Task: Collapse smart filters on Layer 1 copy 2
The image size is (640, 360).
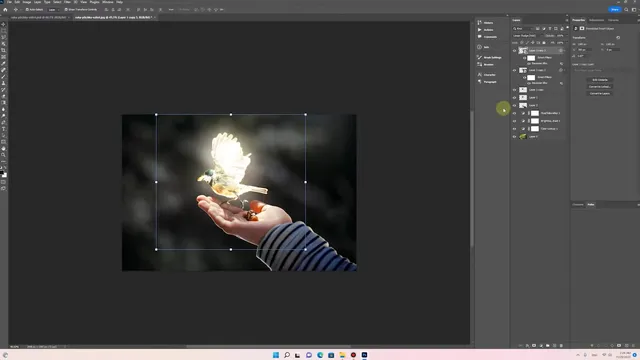Action: [565, 70]
